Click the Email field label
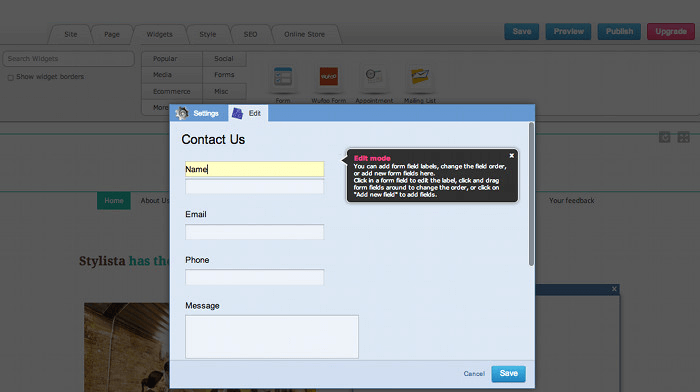 [196, 214]
